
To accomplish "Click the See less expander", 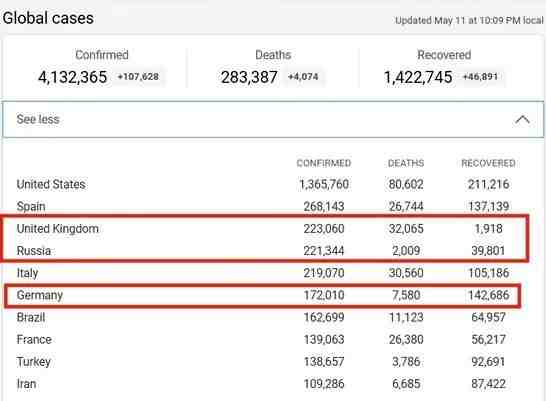I will [x=273, y=119].
